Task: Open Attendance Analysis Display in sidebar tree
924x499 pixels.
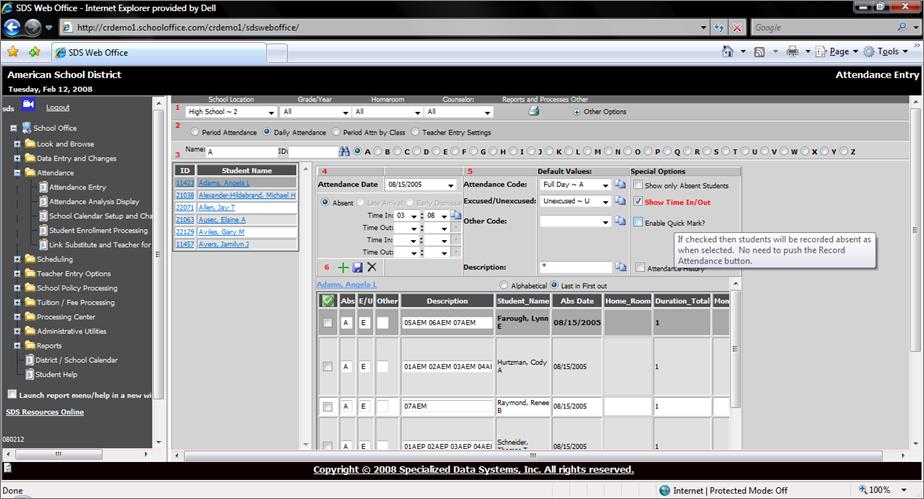Action: [x=94, y=201]
